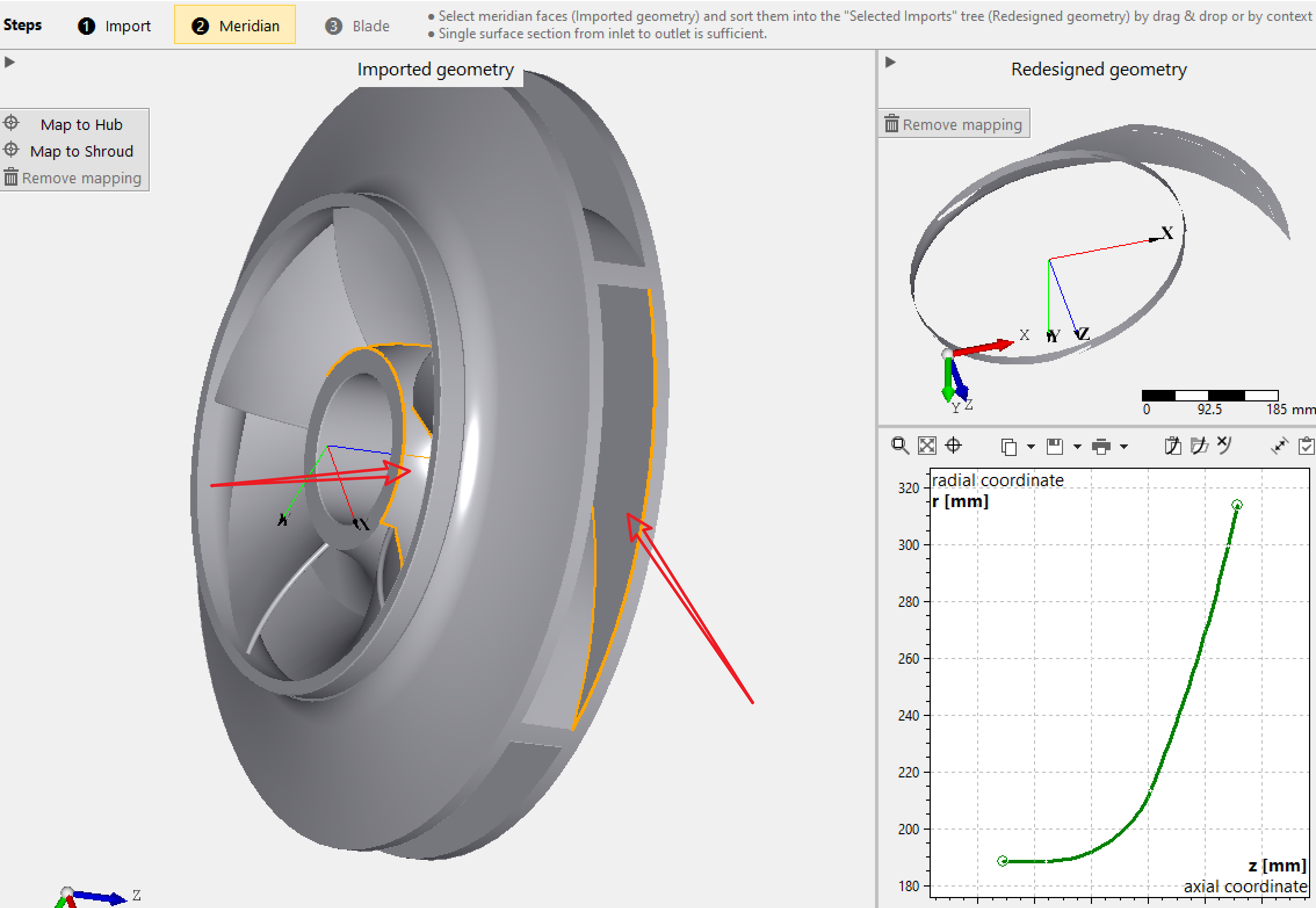Click Remove mapping in Redesigned geometry panel
1316x908 pixels.
pos(954,124)
